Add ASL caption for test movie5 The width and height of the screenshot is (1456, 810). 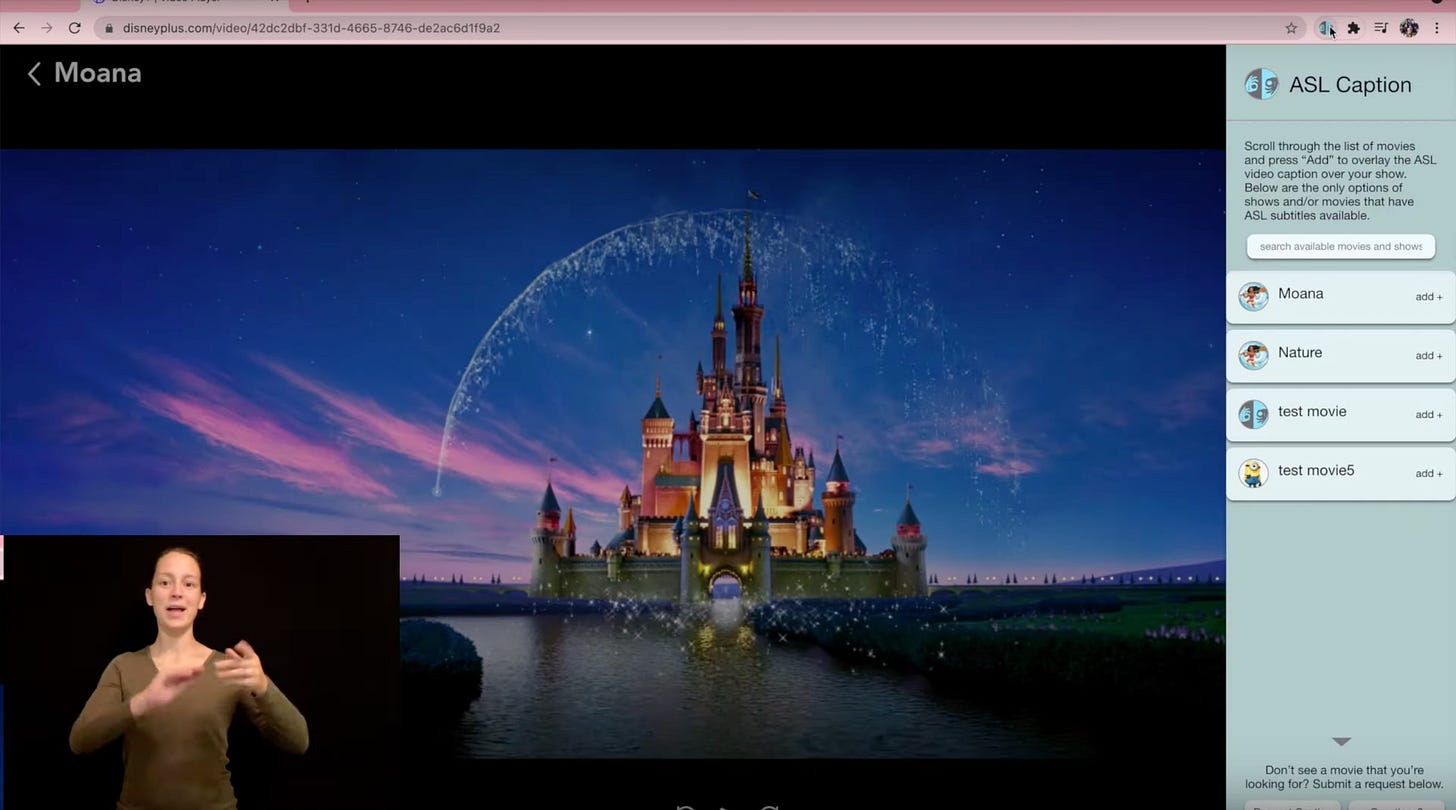tap(1429, 474)
